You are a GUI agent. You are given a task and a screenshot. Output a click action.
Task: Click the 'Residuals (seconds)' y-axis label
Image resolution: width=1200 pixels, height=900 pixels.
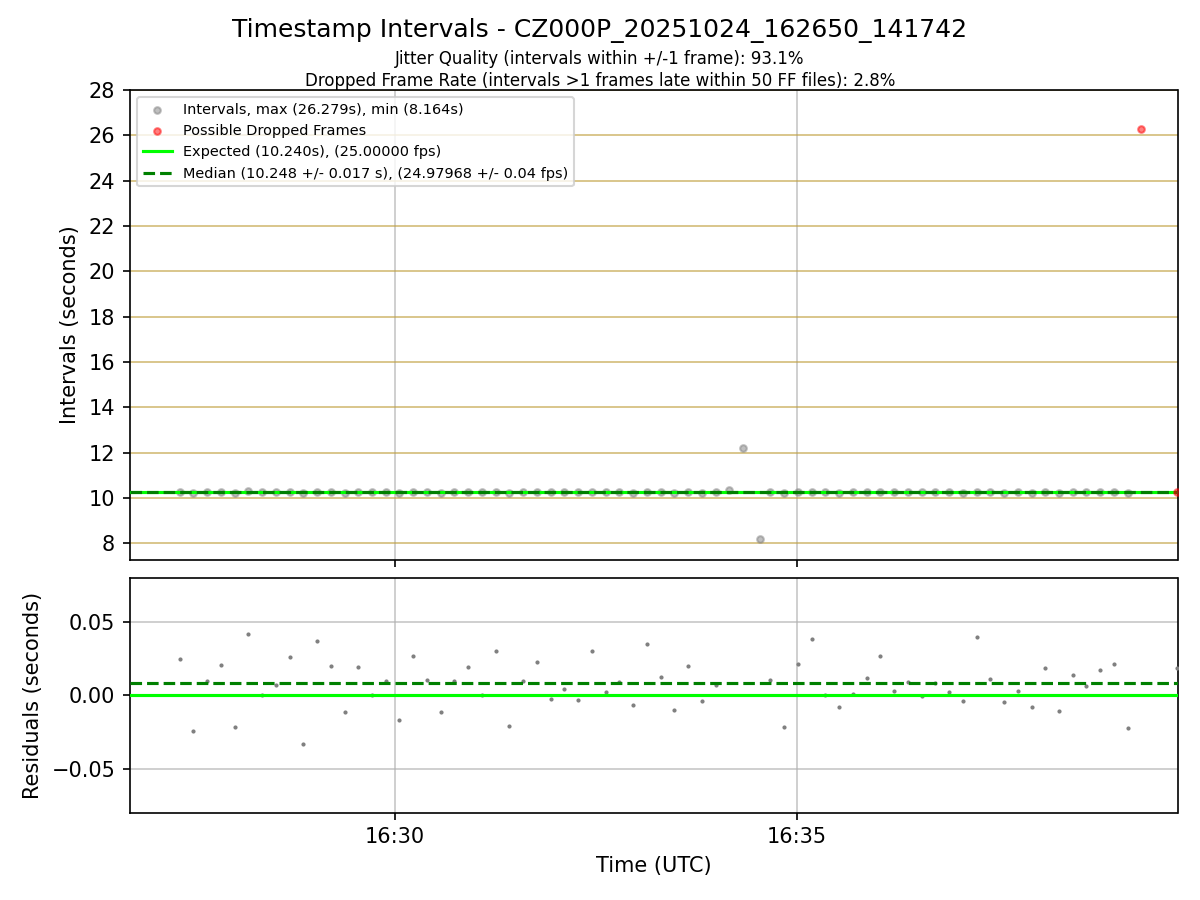coord(32,696)
